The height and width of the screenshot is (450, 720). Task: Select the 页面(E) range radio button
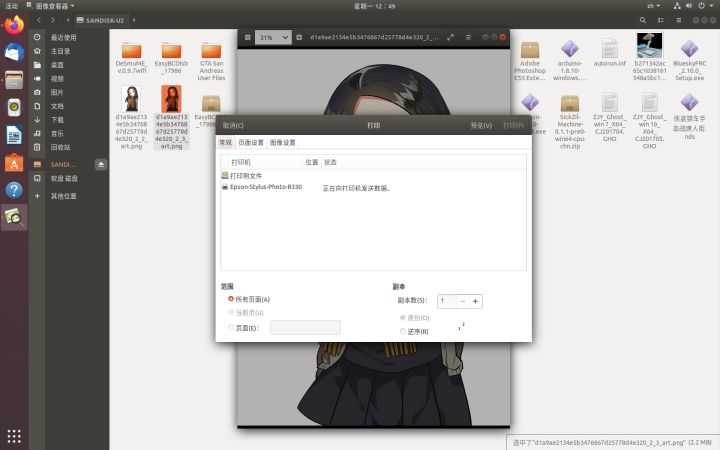231,327
